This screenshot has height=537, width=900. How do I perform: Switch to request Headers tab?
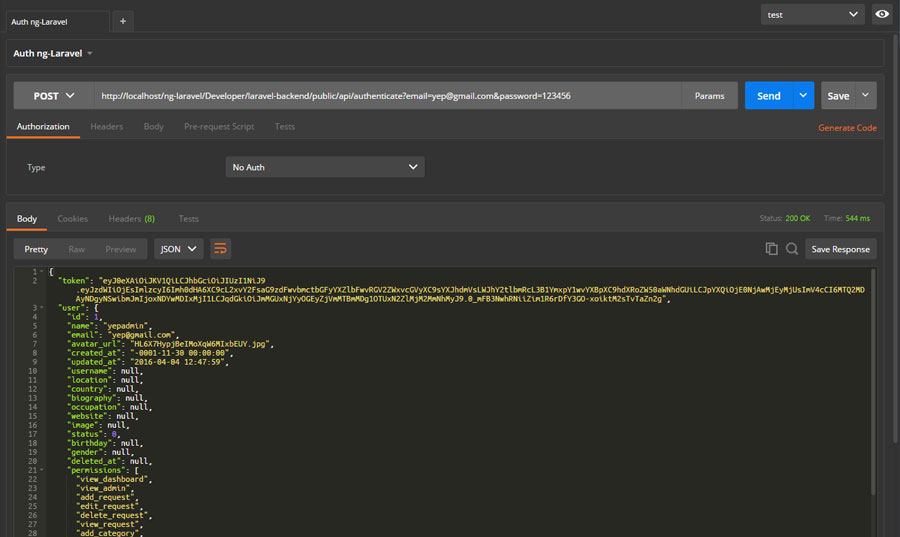[x=107, y=126]
